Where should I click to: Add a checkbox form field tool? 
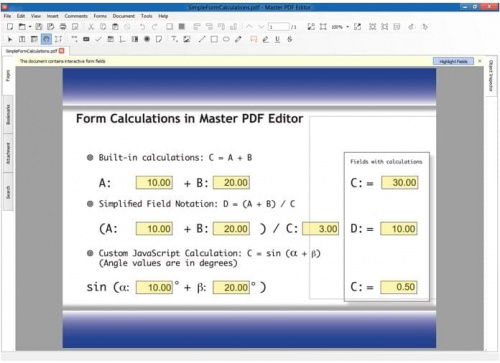point(98,39)
